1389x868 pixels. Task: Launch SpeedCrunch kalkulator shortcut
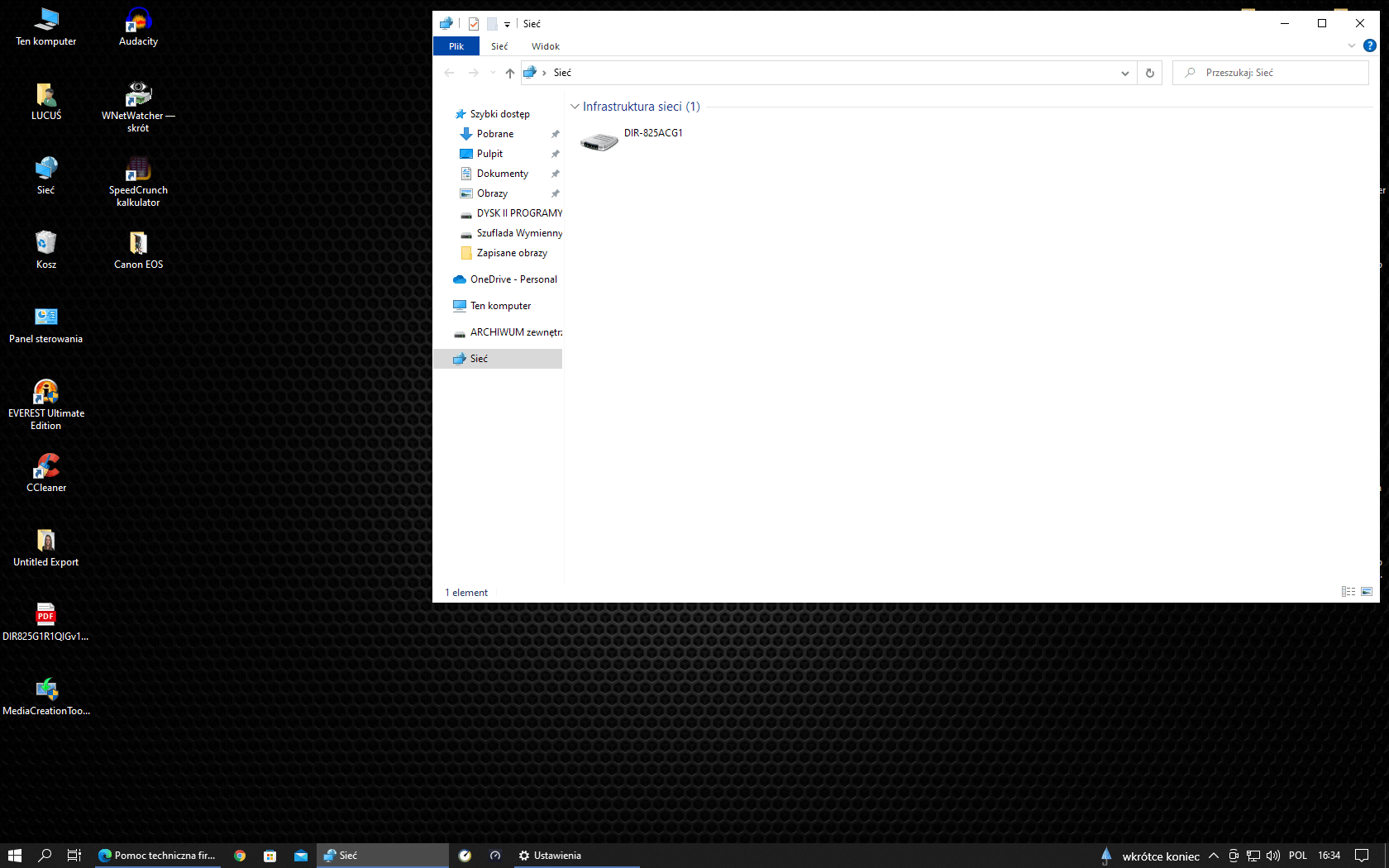(138, 182)
